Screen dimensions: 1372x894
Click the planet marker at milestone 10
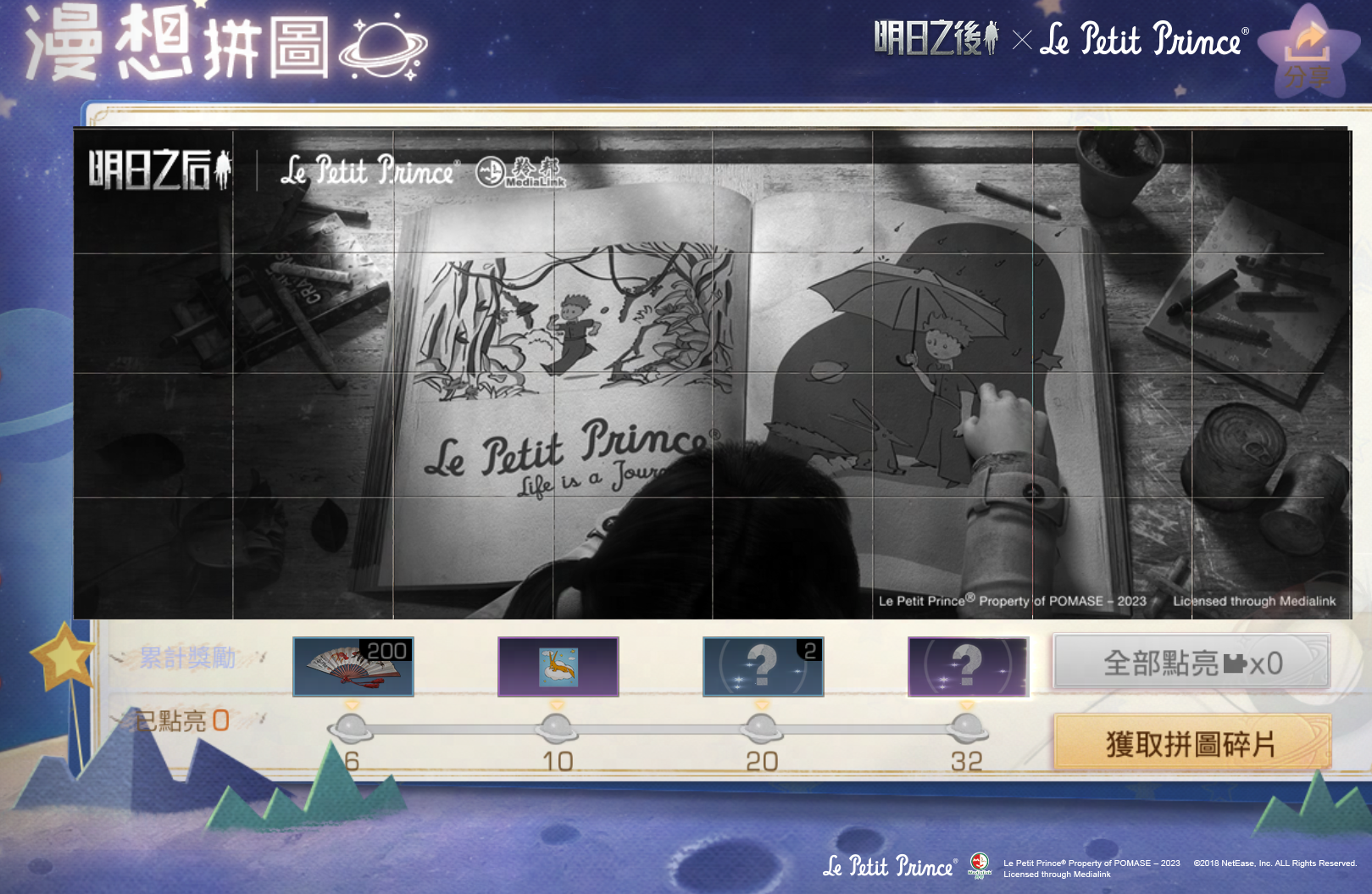coord(556,728)
